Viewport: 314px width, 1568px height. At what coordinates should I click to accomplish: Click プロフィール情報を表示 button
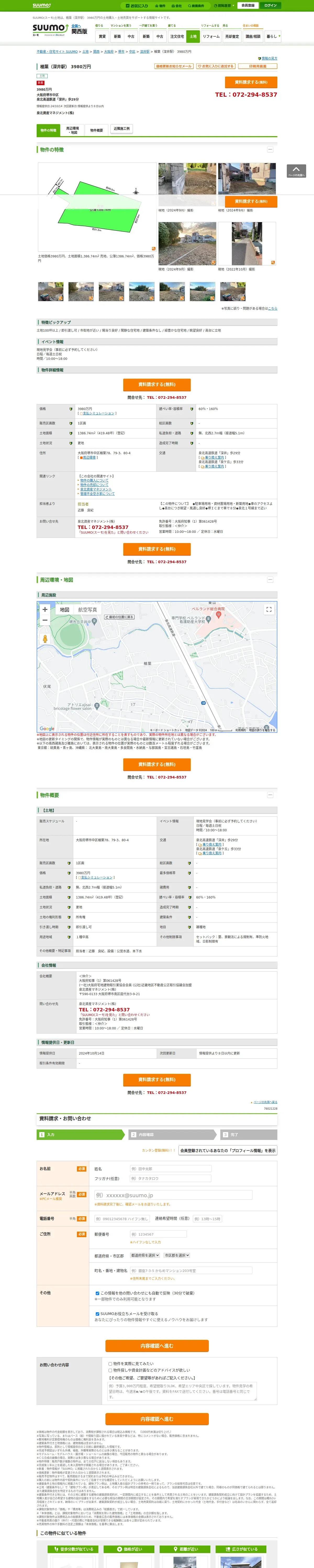tap(227, 1150)
